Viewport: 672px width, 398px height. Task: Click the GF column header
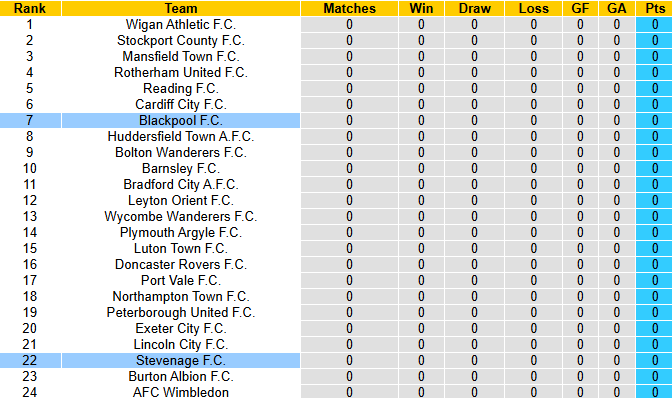pyautogui.click(x=580, y=9)
